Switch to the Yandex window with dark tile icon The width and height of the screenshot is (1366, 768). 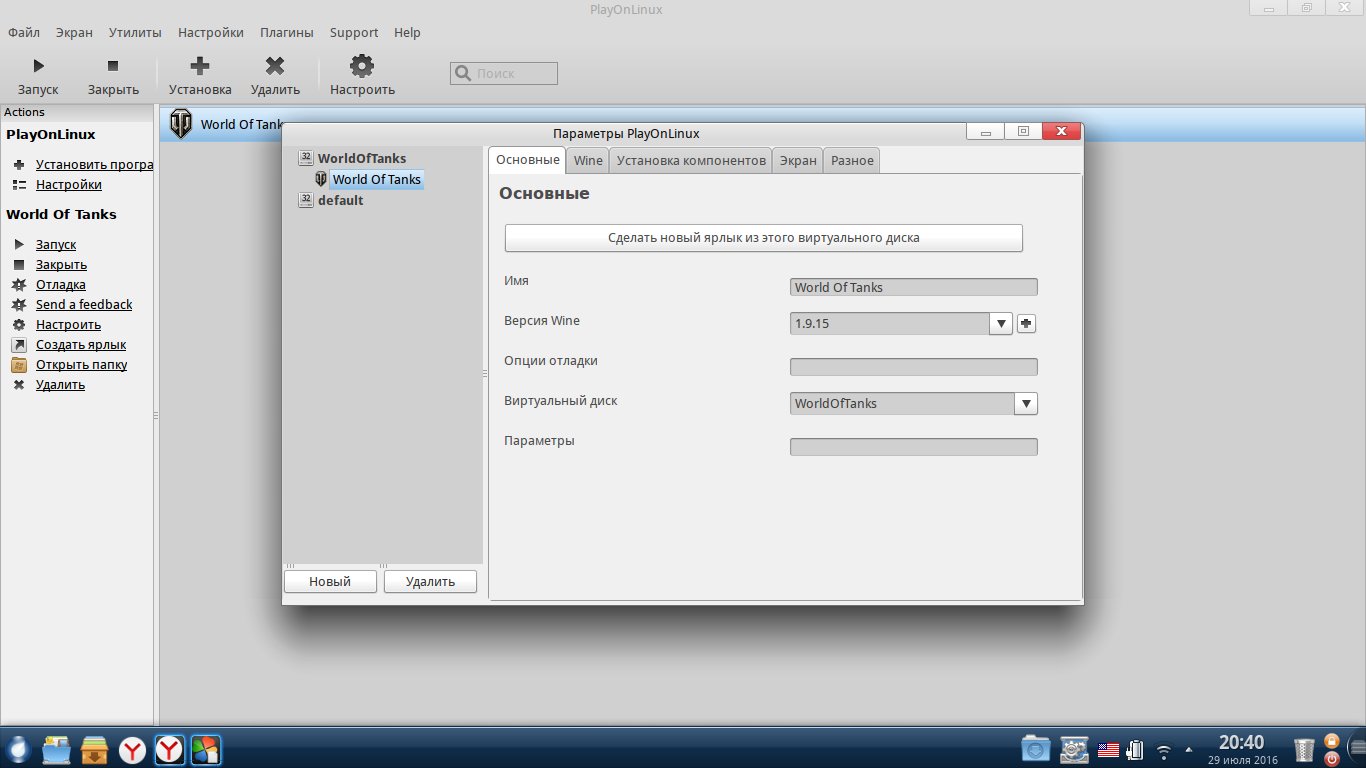point(169,749)
